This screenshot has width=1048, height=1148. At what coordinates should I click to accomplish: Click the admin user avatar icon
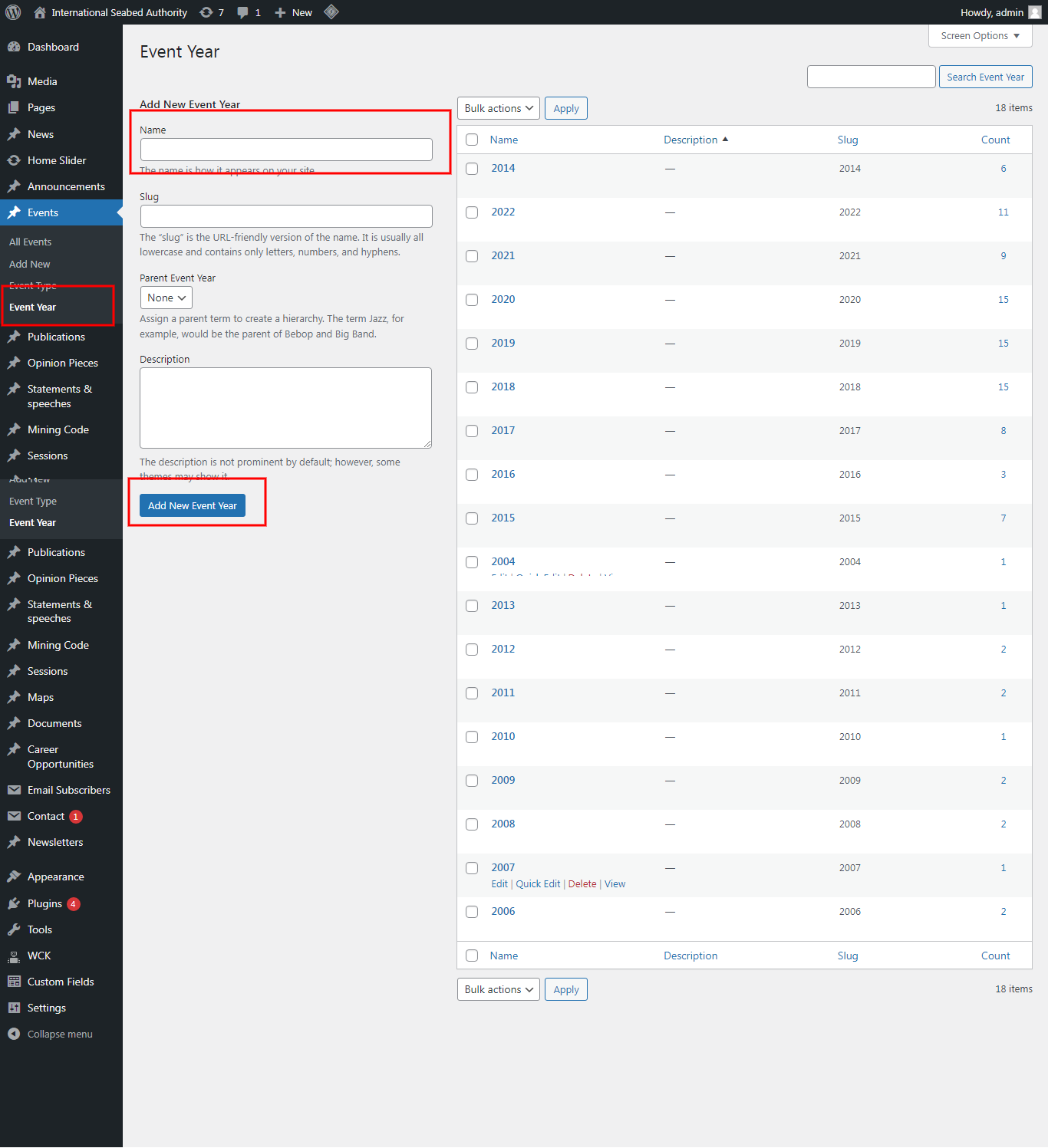click(1035, 12)
